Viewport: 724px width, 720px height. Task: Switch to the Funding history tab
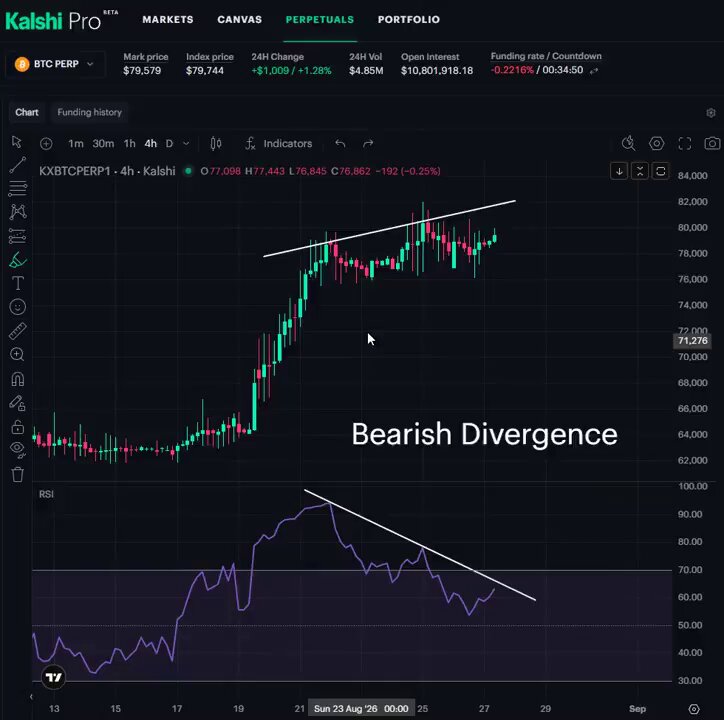[x=90, y=112]
